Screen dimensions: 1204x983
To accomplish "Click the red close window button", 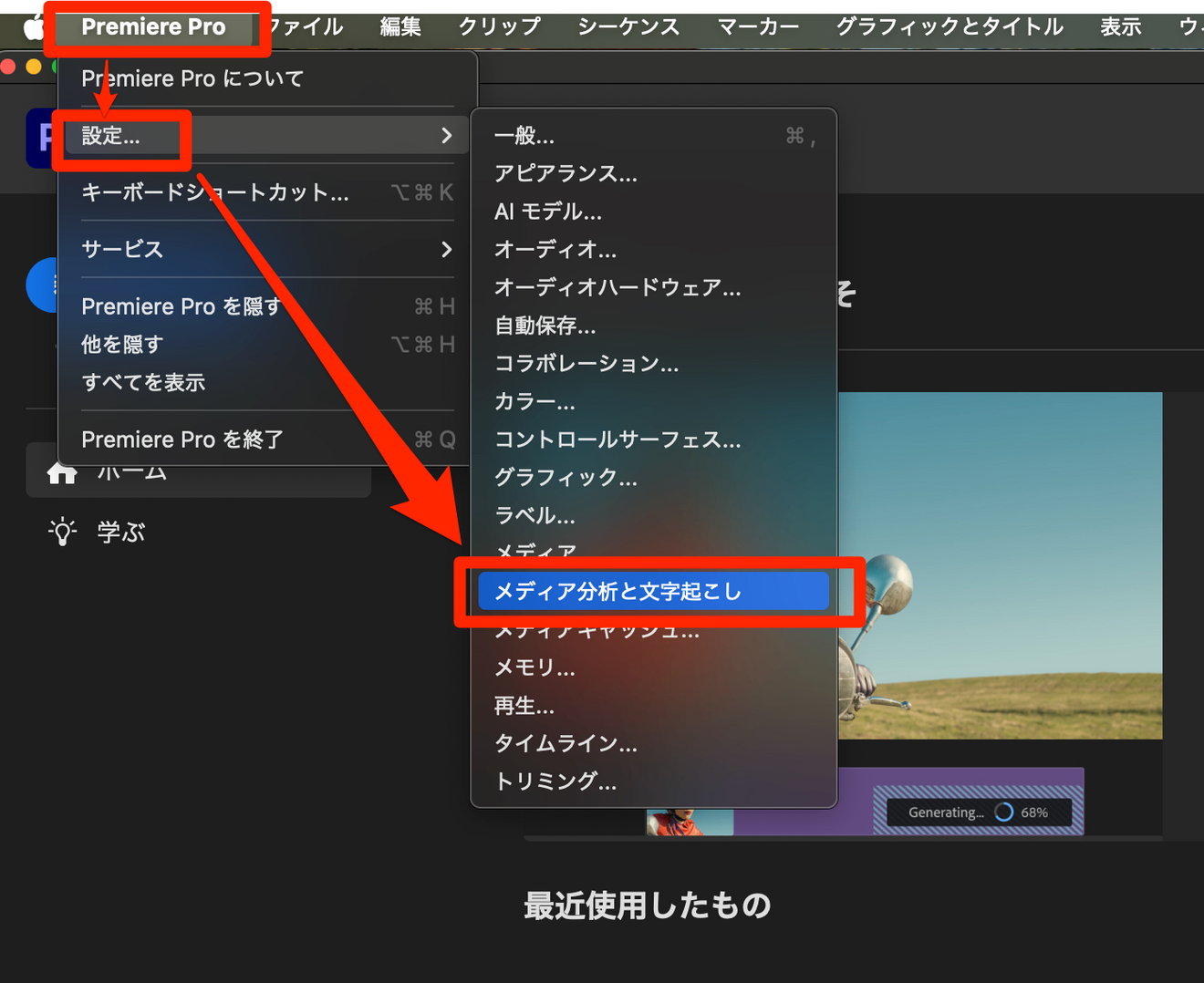I will pyautogui.click(x=8, y=67).
